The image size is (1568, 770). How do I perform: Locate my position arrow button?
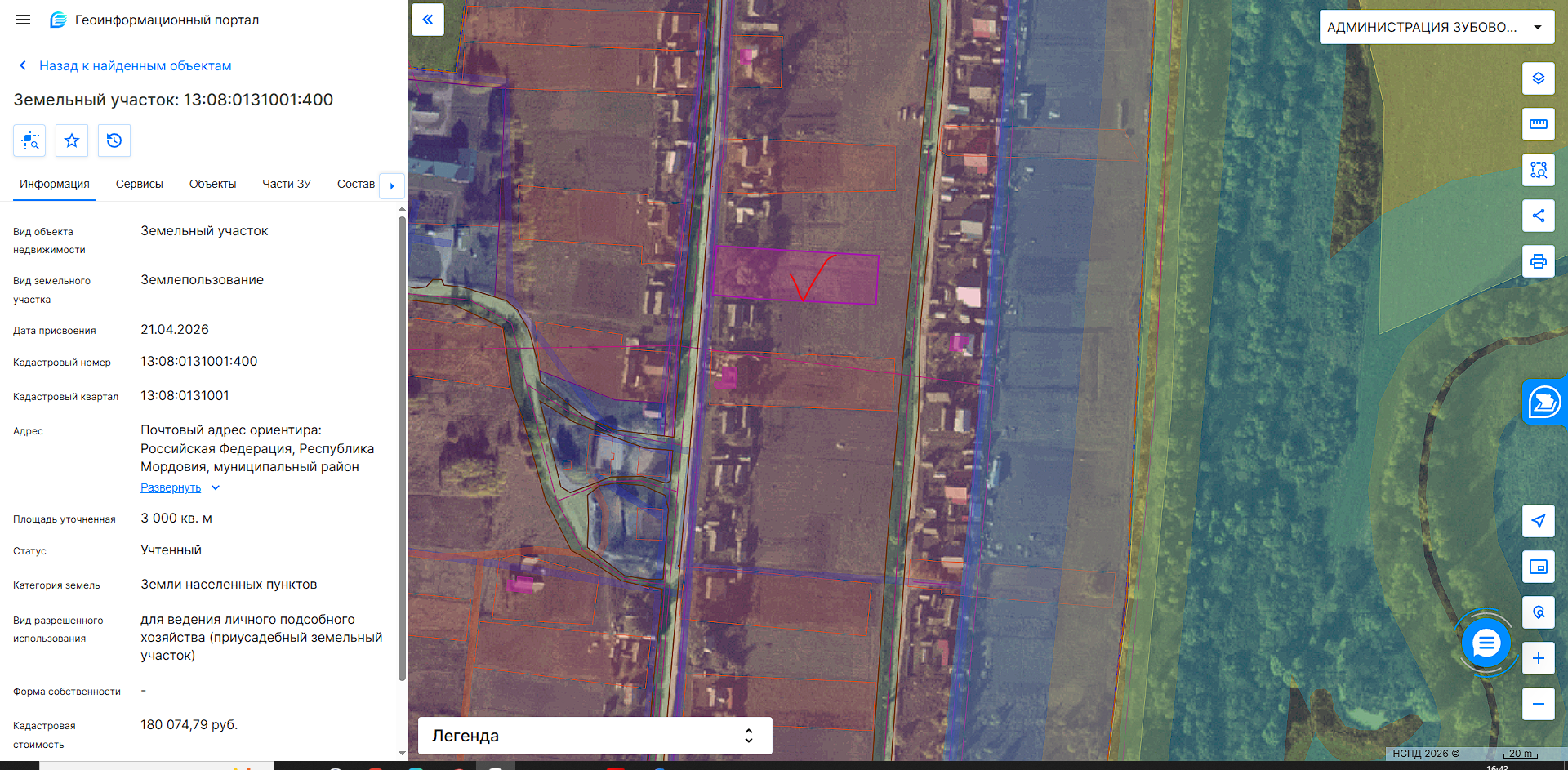pyautogui.click(x=1539, y=521)
